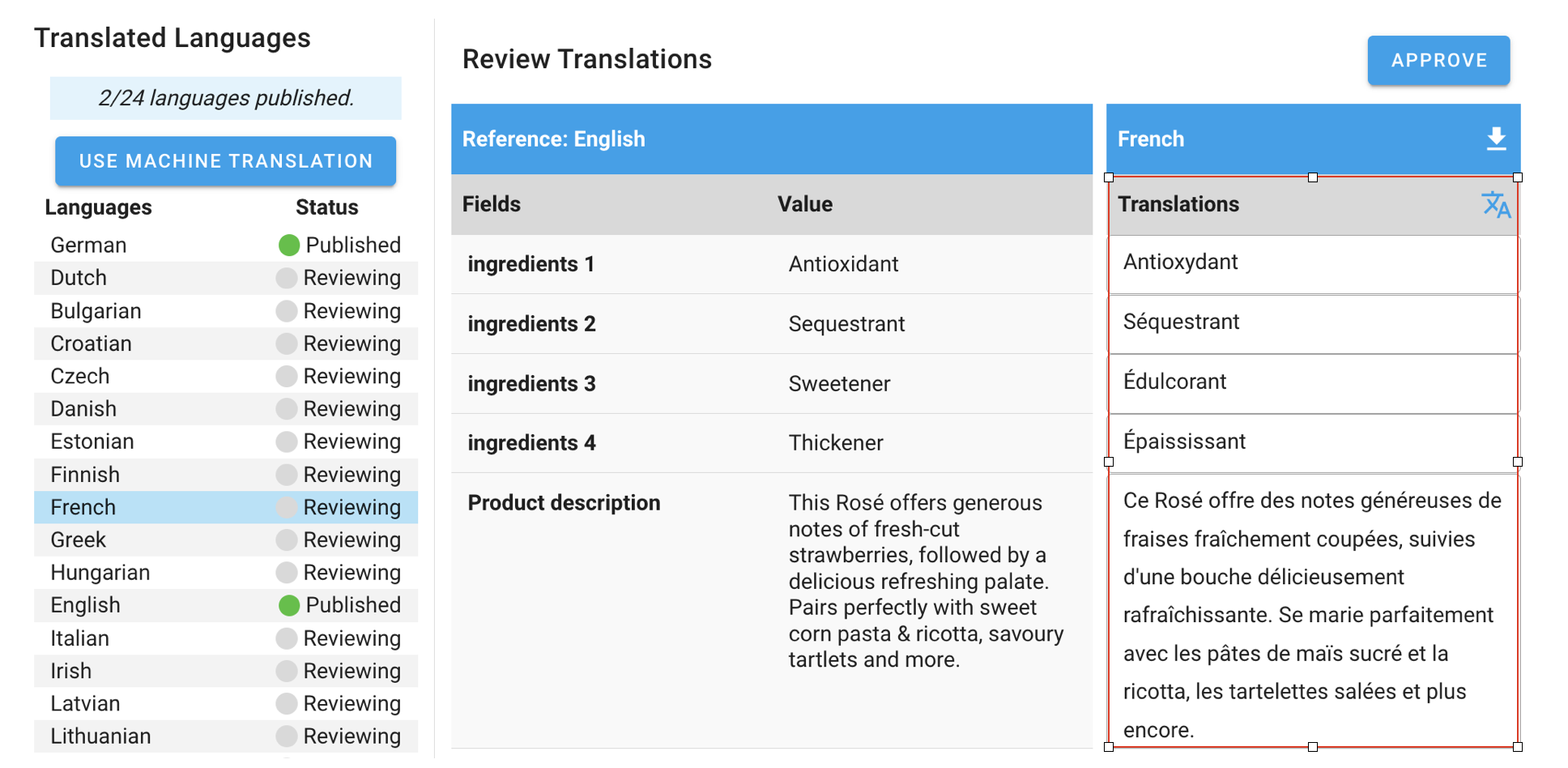Screen dimensions: 1568x768
Task: Click the grey status dot for Dutch
Action: coord(286,278)
